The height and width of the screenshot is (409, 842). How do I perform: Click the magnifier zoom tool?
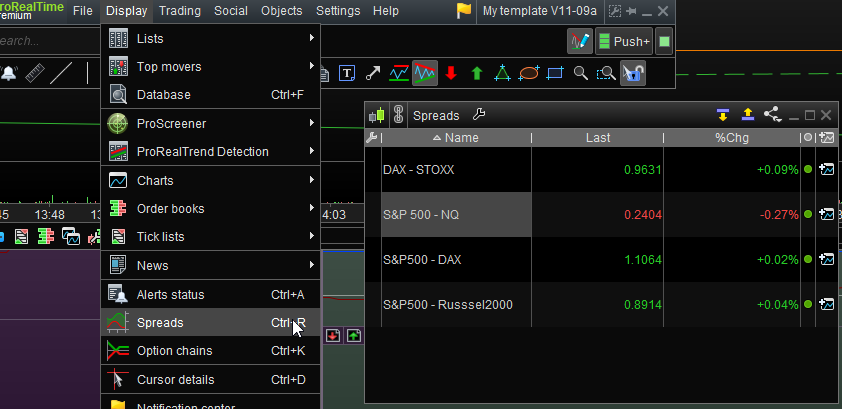click(580, 73)
